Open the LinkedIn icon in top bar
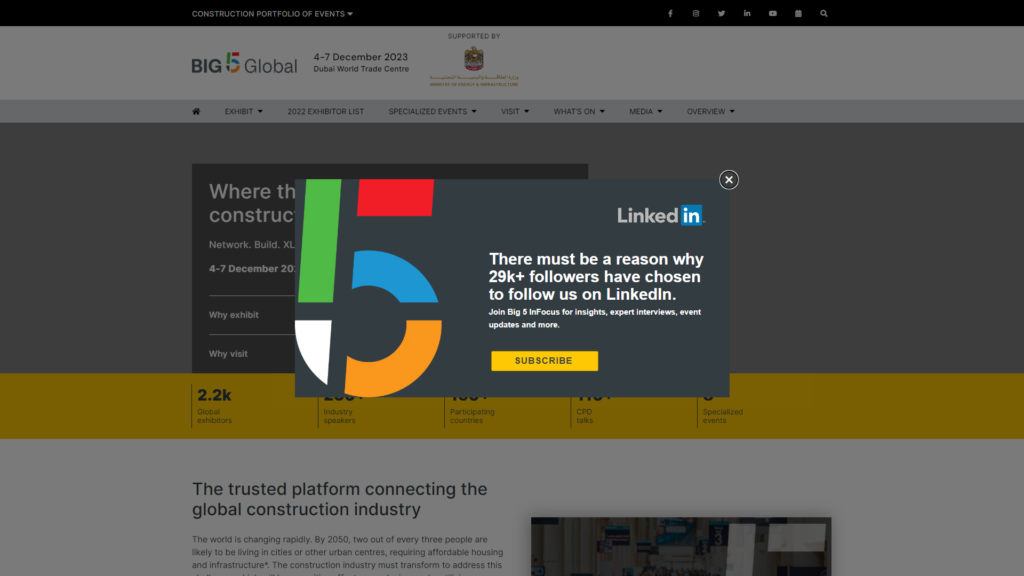 [x=747, y=13]
